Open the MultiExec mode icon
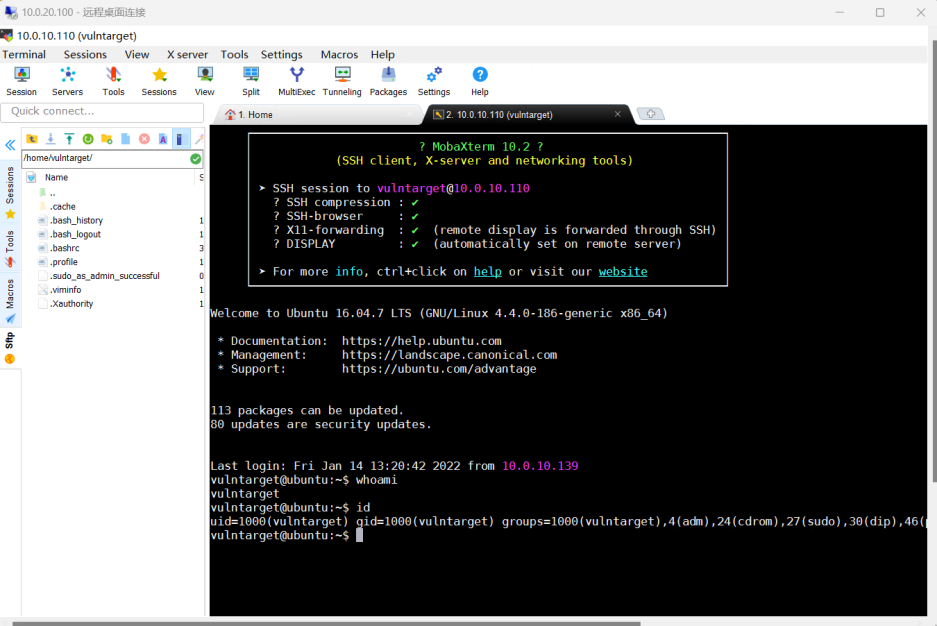The height and width of the screenshot is (626, 937). (296, 80)
